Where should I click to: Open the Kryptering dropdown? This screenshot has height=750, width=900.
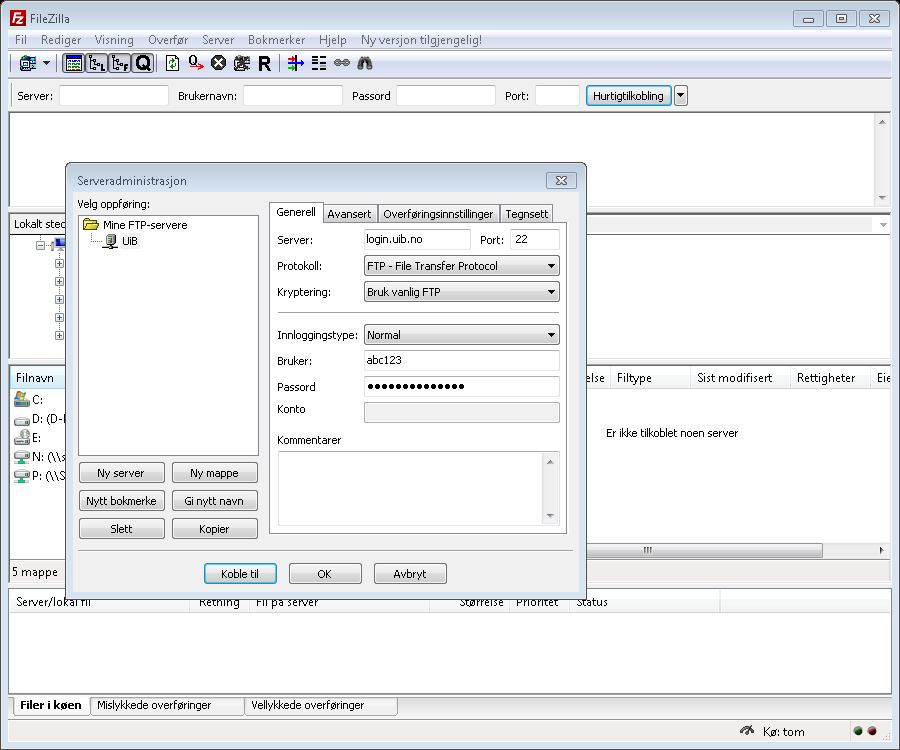coord(461,292)
